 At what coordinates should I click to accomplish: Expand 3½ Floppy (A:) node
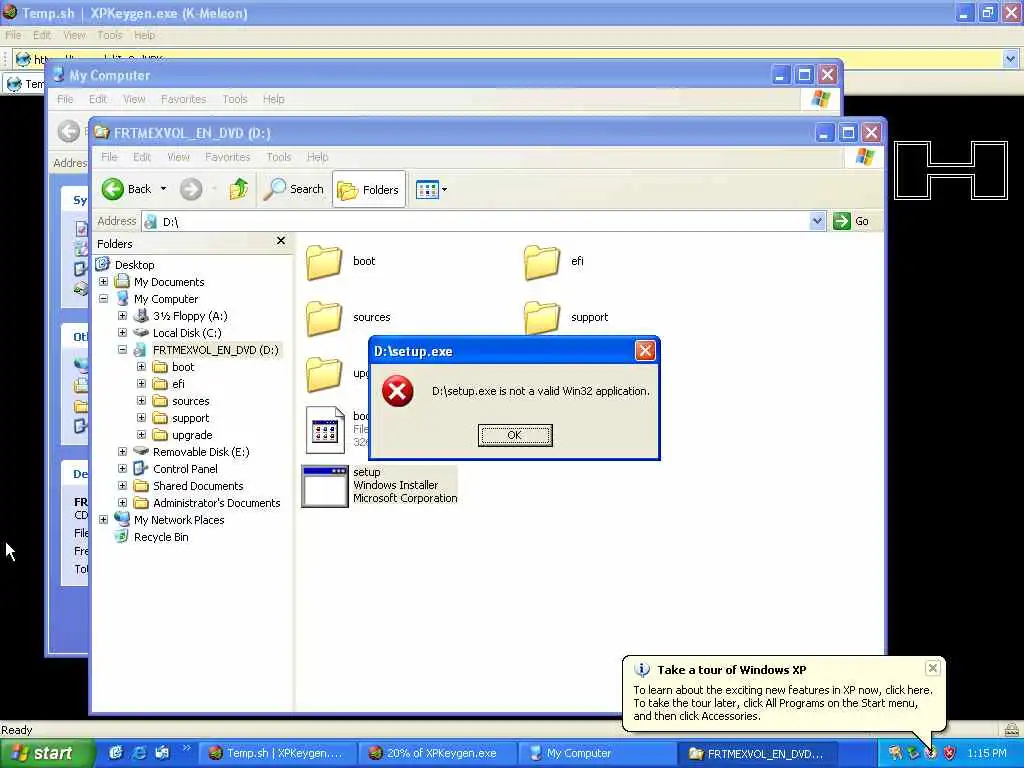click(x=122, y=315)
